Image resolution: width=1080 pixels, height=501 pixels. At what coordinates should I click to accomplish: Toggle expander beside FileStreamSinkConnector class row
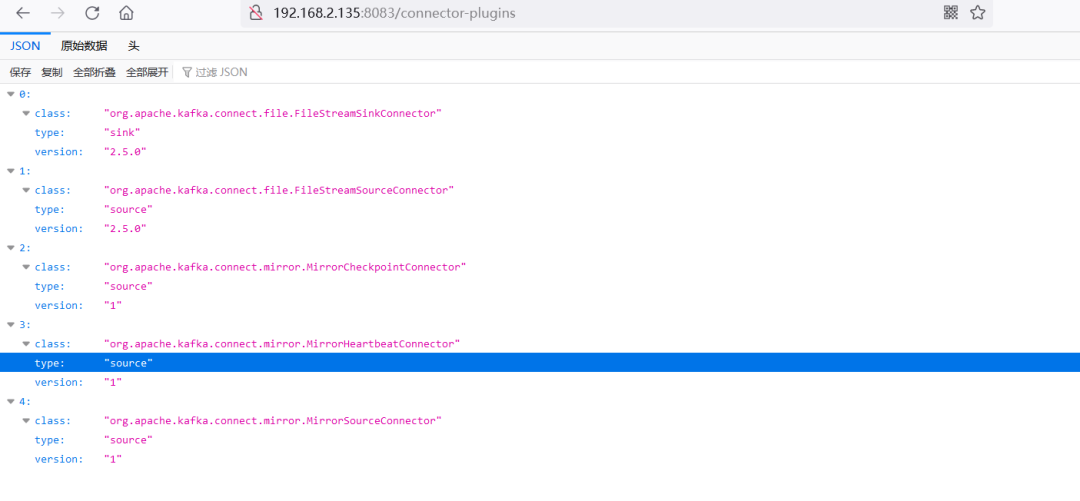26,113
